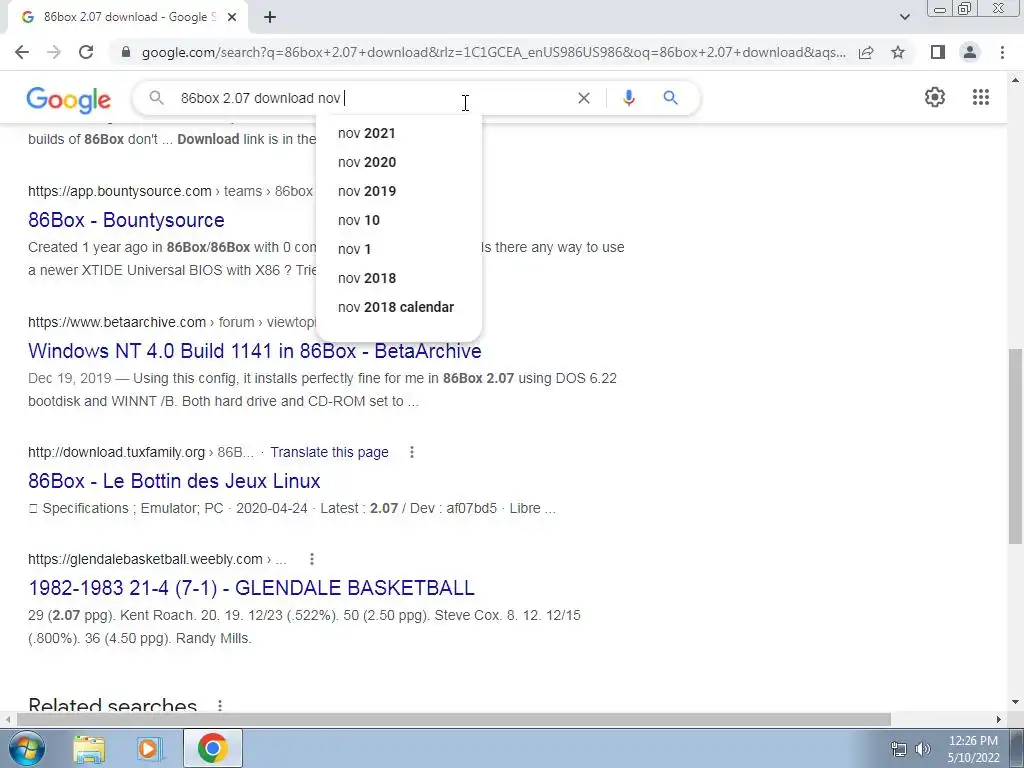The height and width of the screenshot is (768, 1024).
Task: Share this page icon in address bar
Action: coord(866,52)
